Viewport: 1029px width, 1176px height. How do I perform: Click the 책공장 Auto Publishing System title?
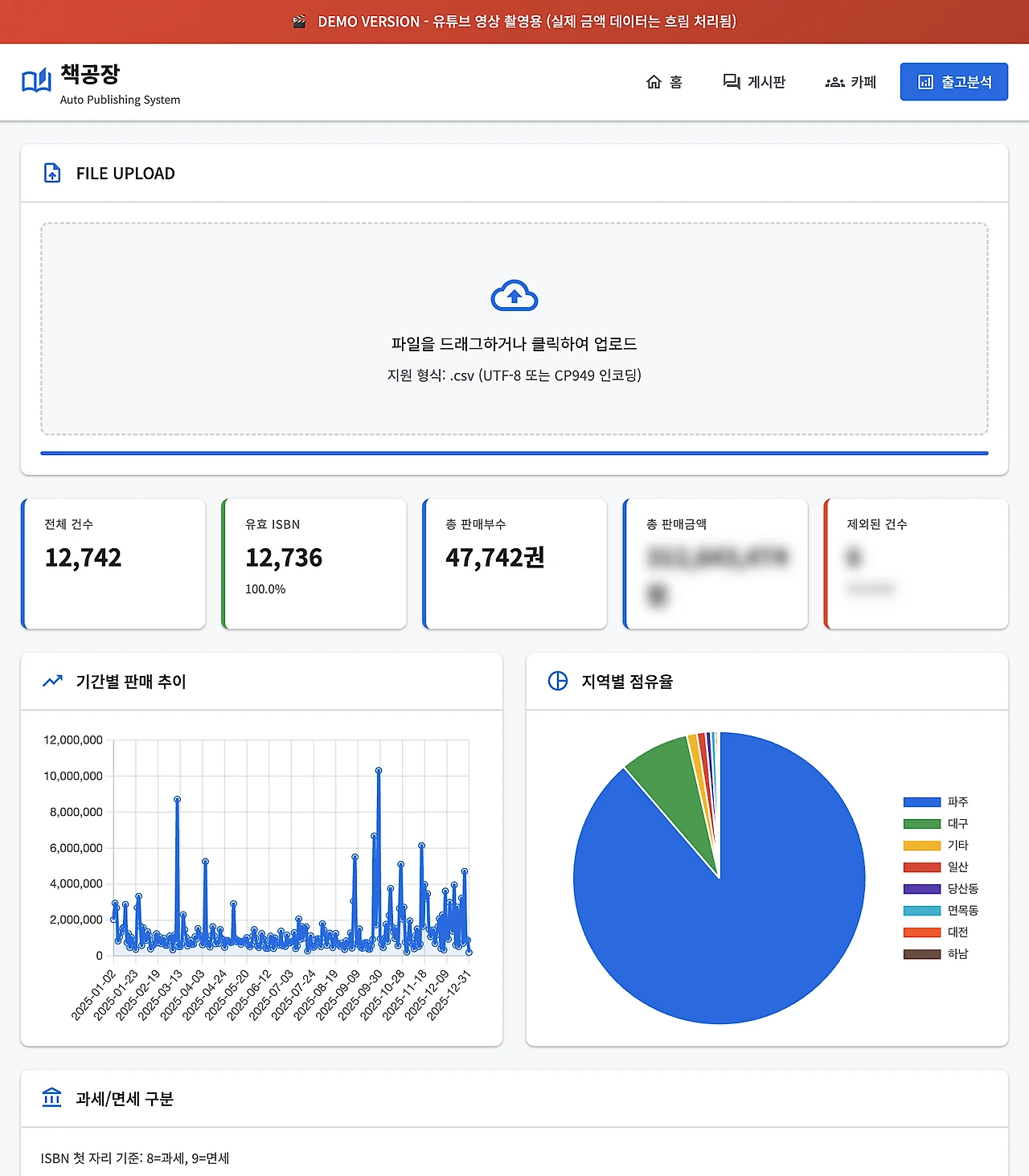120,84
